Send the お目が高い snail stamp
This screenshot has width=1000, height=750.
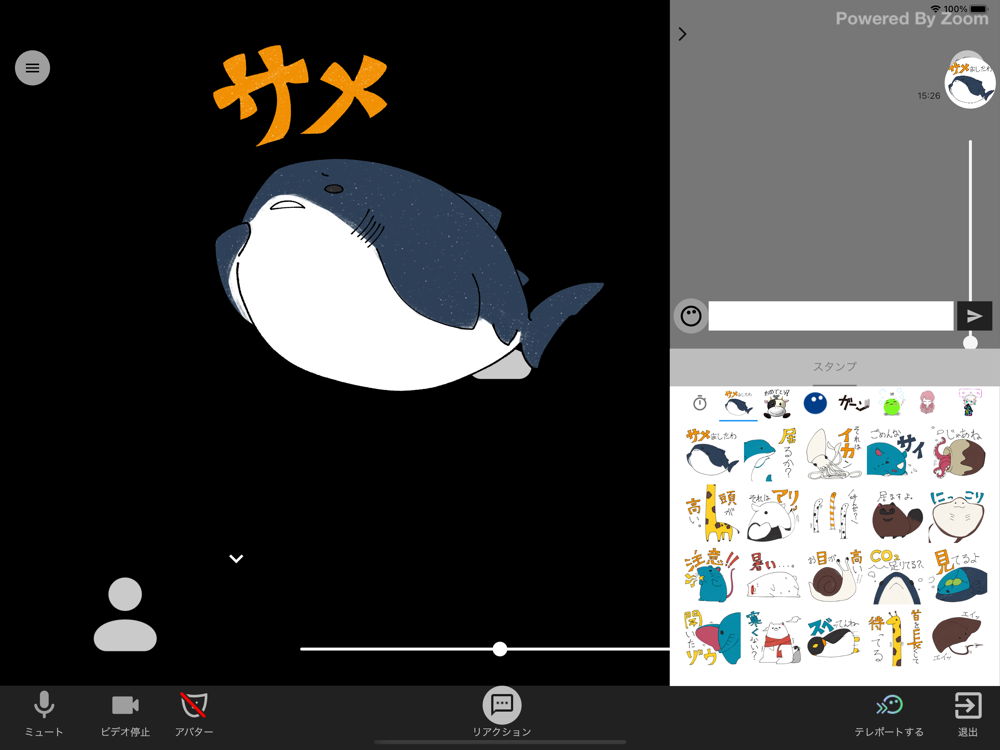[x=834, y=576]
